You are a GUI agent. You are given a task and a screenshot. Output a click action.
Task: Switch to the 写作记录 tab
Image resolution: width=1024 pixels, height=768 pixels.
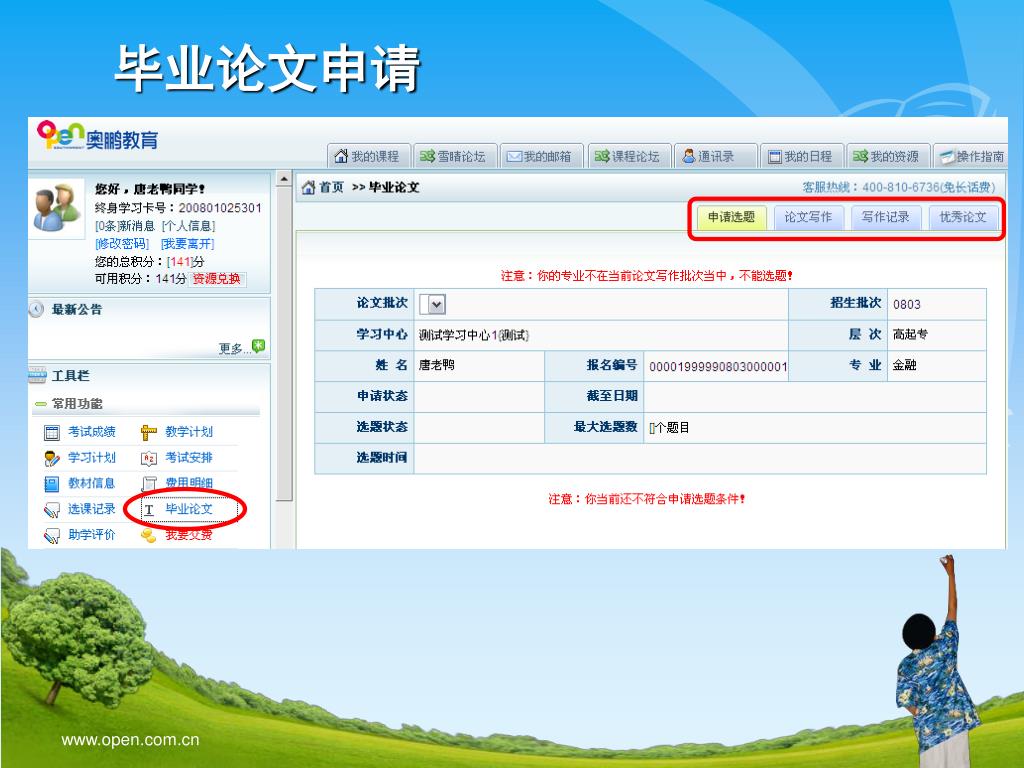pyautogui.click(x=886, y=217)
